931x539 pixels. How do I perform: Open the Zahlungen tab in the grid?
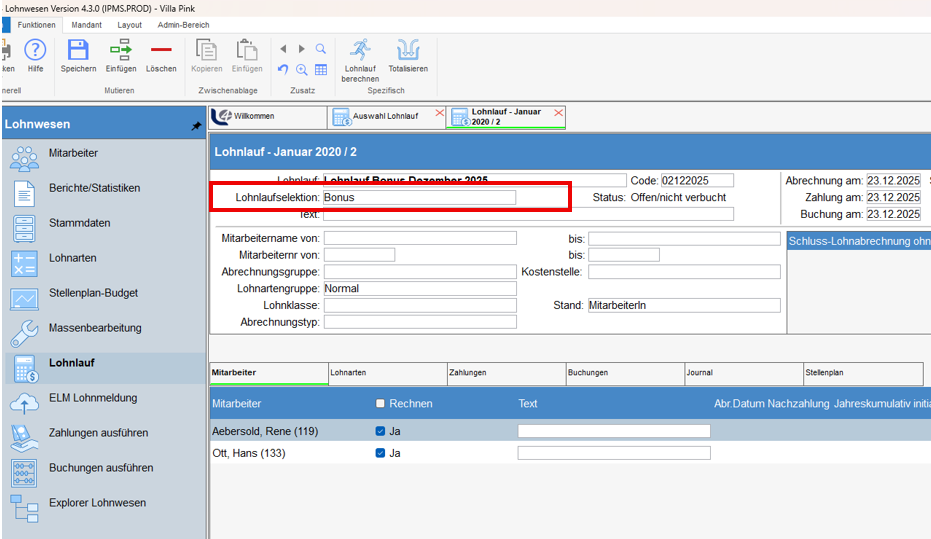[468, 372]
